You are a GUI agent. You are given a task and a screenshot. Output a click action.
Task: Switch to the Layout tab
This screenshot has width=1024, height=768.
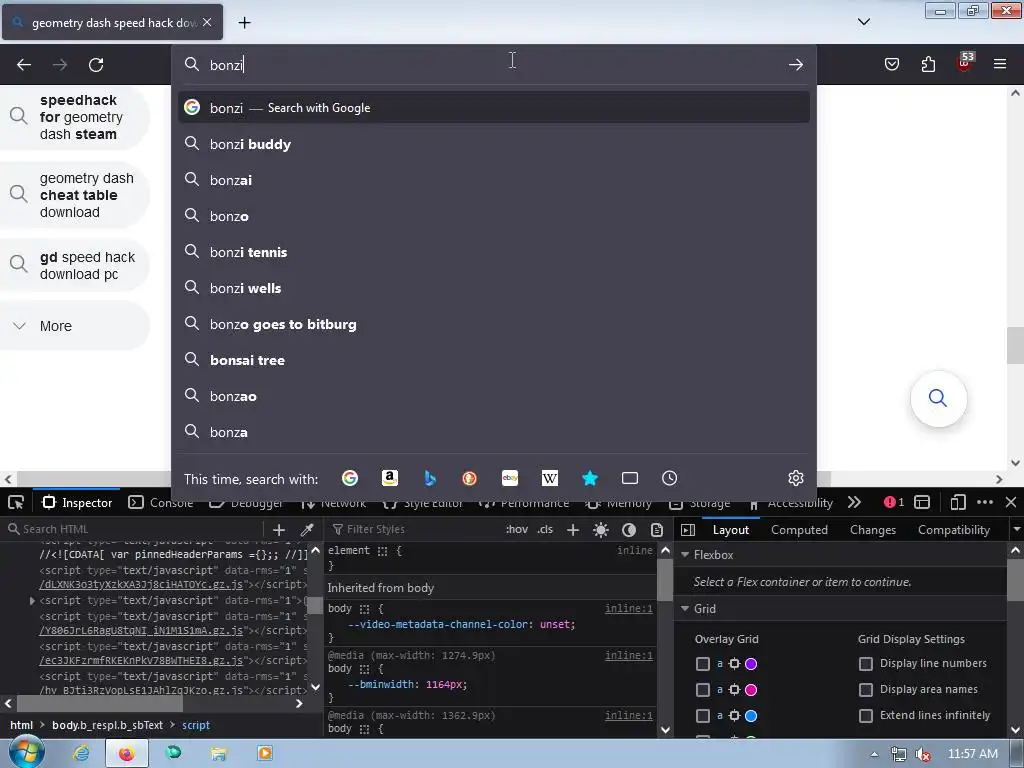point(731,530)
